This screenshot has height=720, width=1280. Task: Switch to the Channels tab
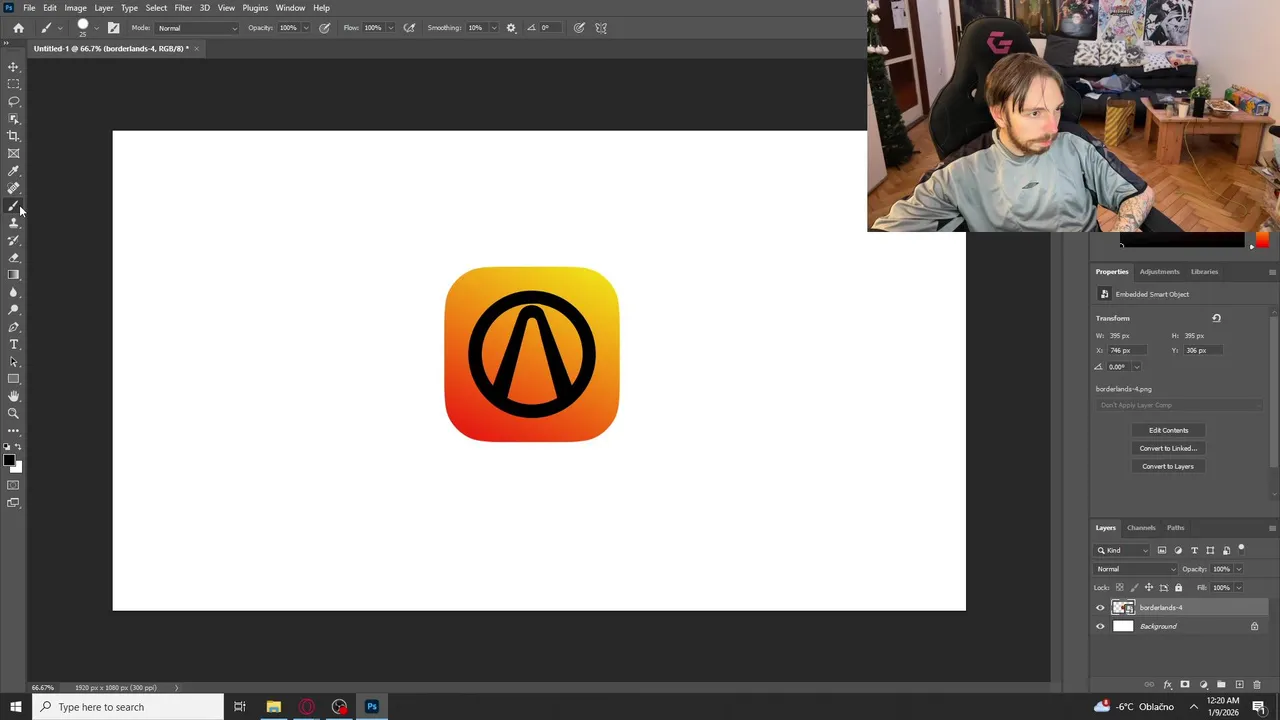click(x=1141, y=528)
